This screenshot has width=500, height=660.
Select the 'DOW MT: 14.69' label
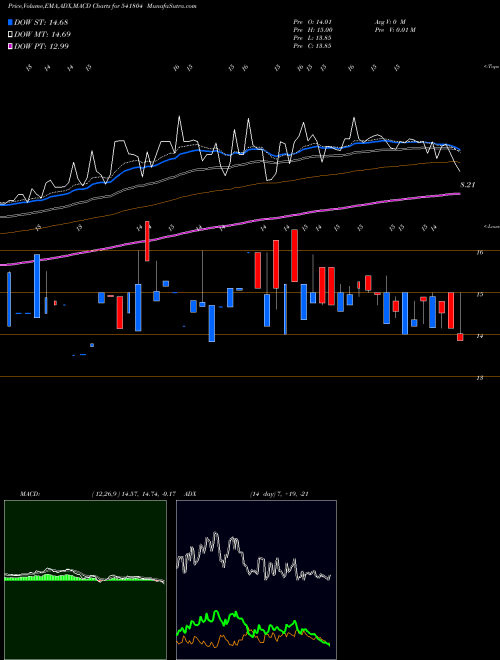tap(42, 35)
